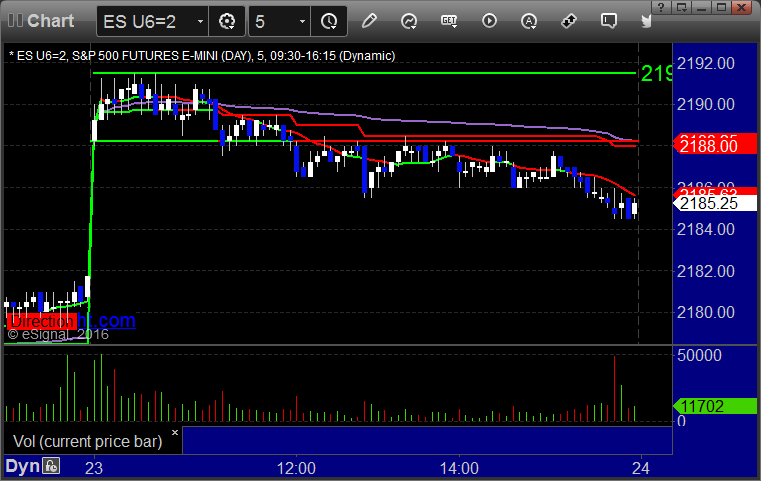Open the time template clock icon

click(329, 21)
